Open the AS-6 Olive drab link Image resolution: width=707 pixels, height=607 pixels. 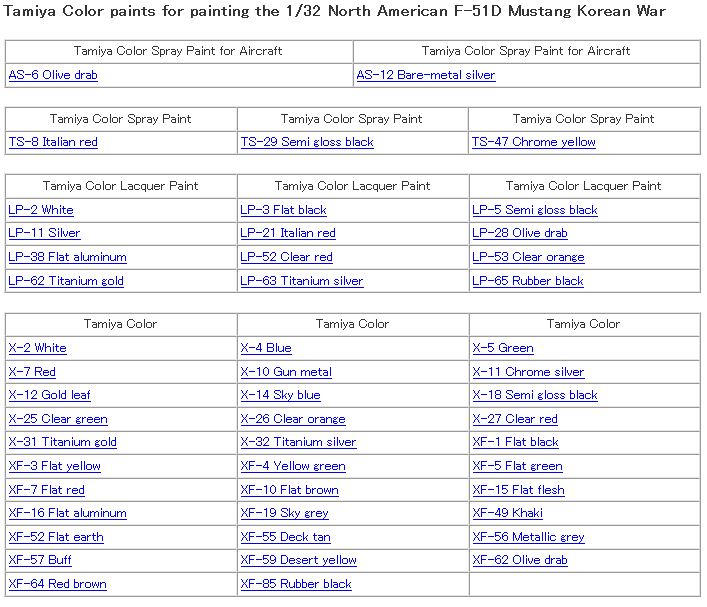[53, 75]
